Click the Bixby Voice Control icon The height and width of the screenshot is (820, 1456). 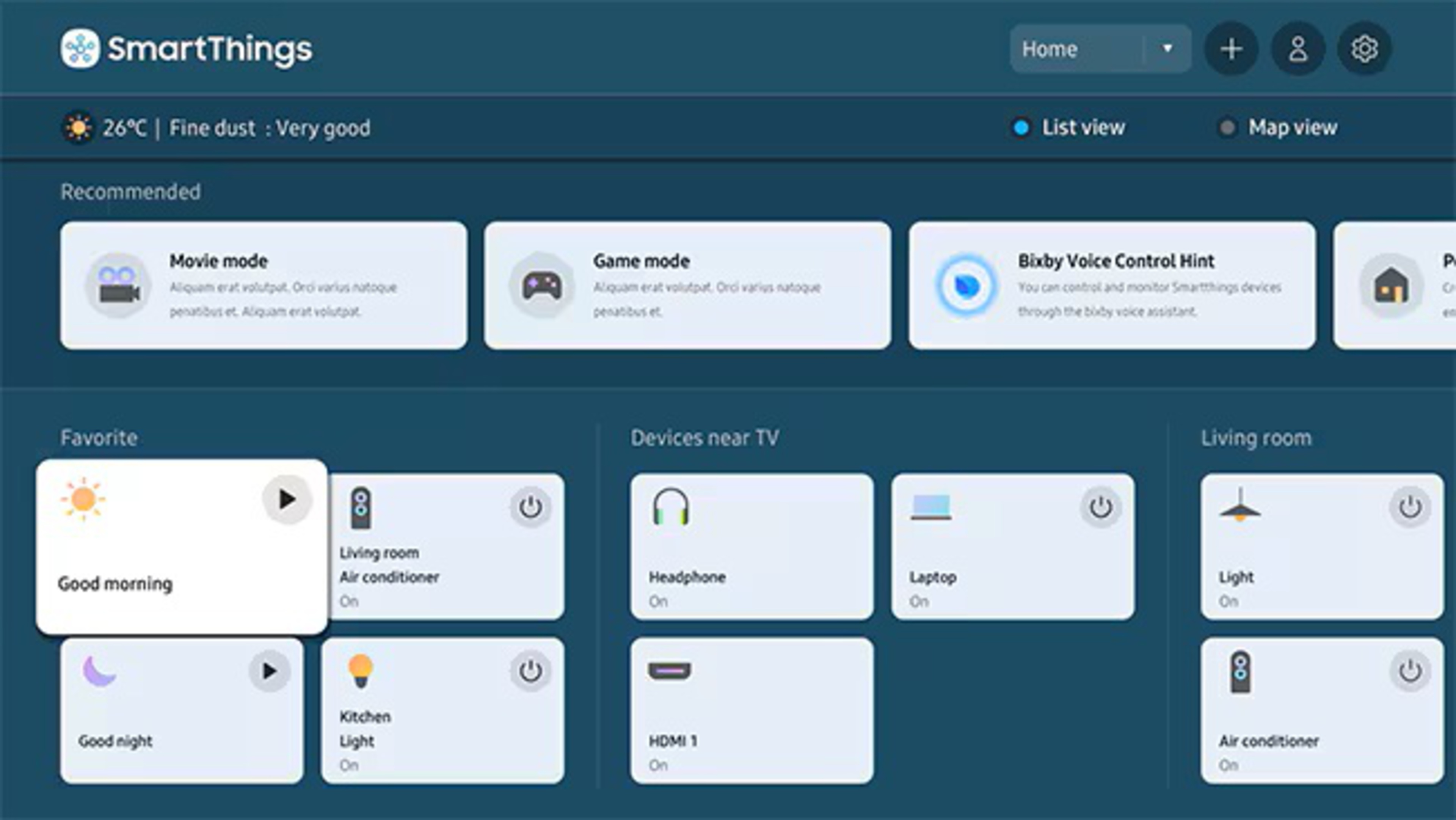966,286
